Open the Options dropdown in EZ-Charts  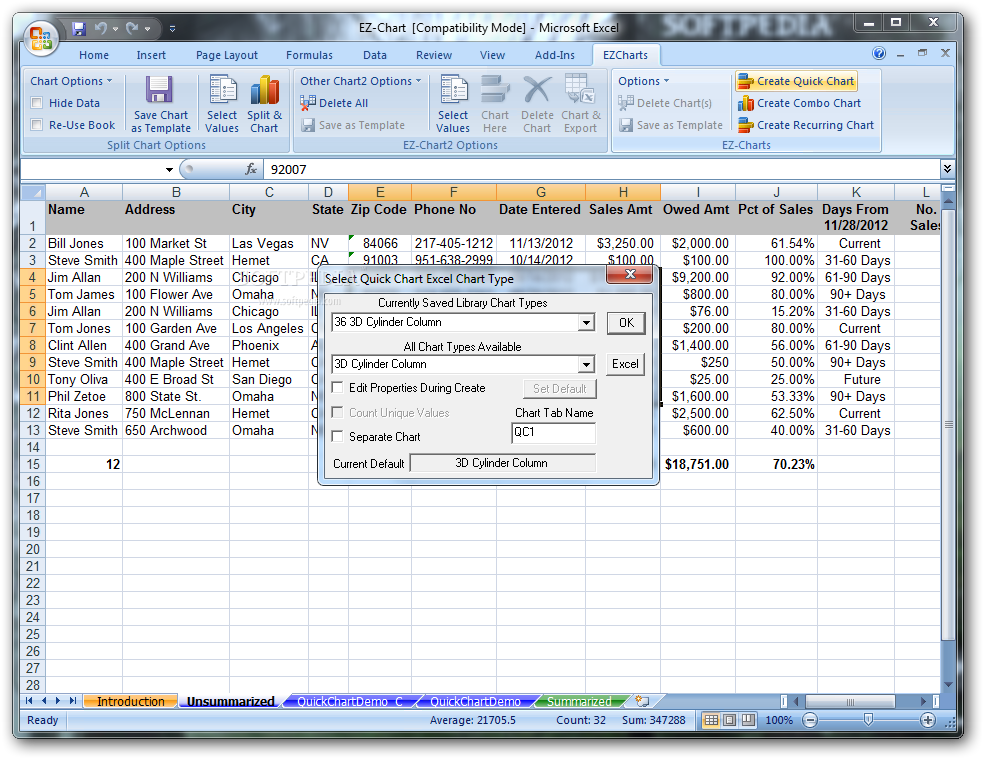click(643, 81)
